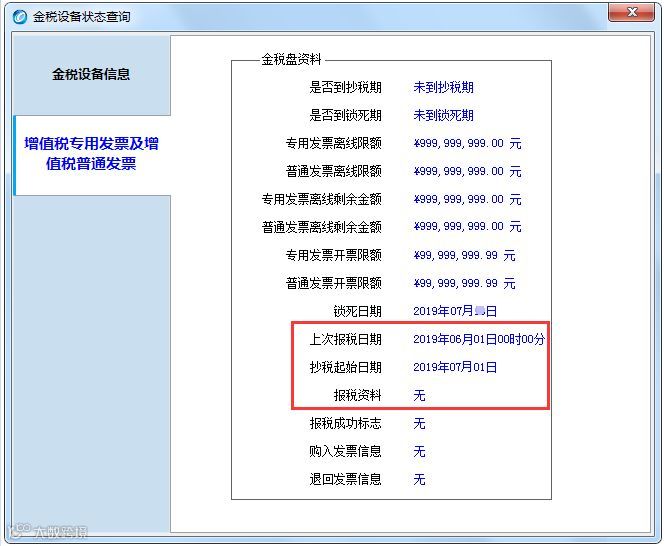This screenshot has width=664, height=546.
Task: Click the 金税盘资料 group title
Action: (291, 59)
